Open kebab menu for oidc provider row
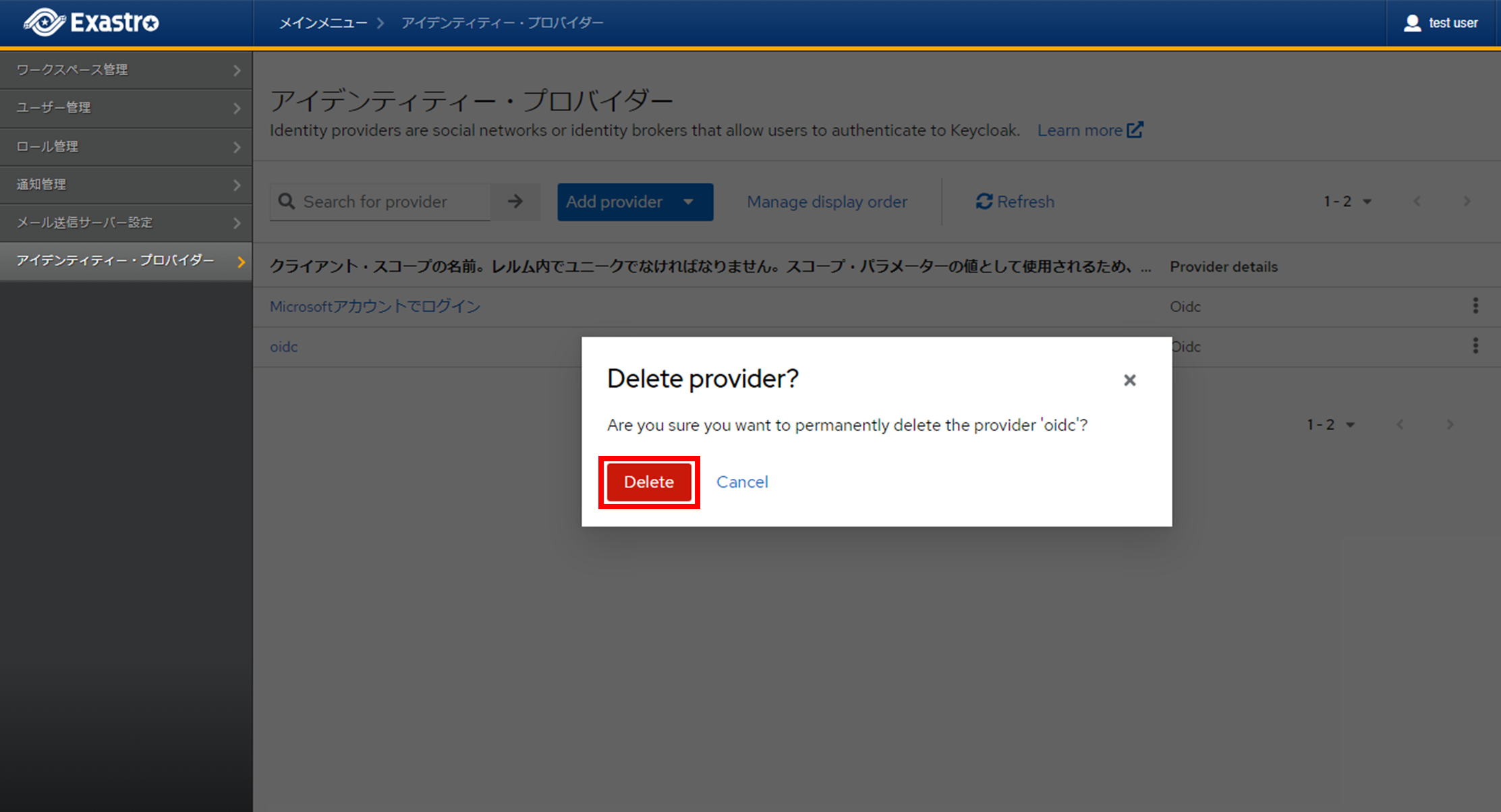Screen dimensions: 1501x812 click(1475, 346)
